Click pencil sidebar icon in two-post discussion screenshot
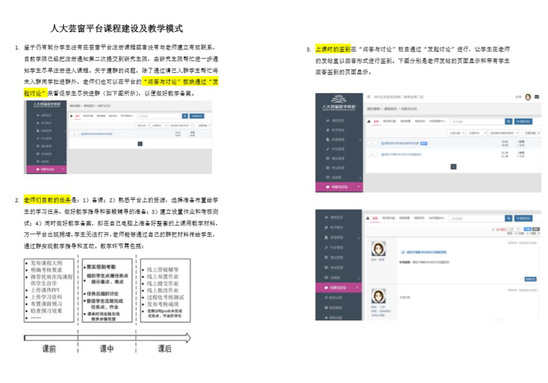Viewport: 548px width, 383px height. click(x=327, y=149)
